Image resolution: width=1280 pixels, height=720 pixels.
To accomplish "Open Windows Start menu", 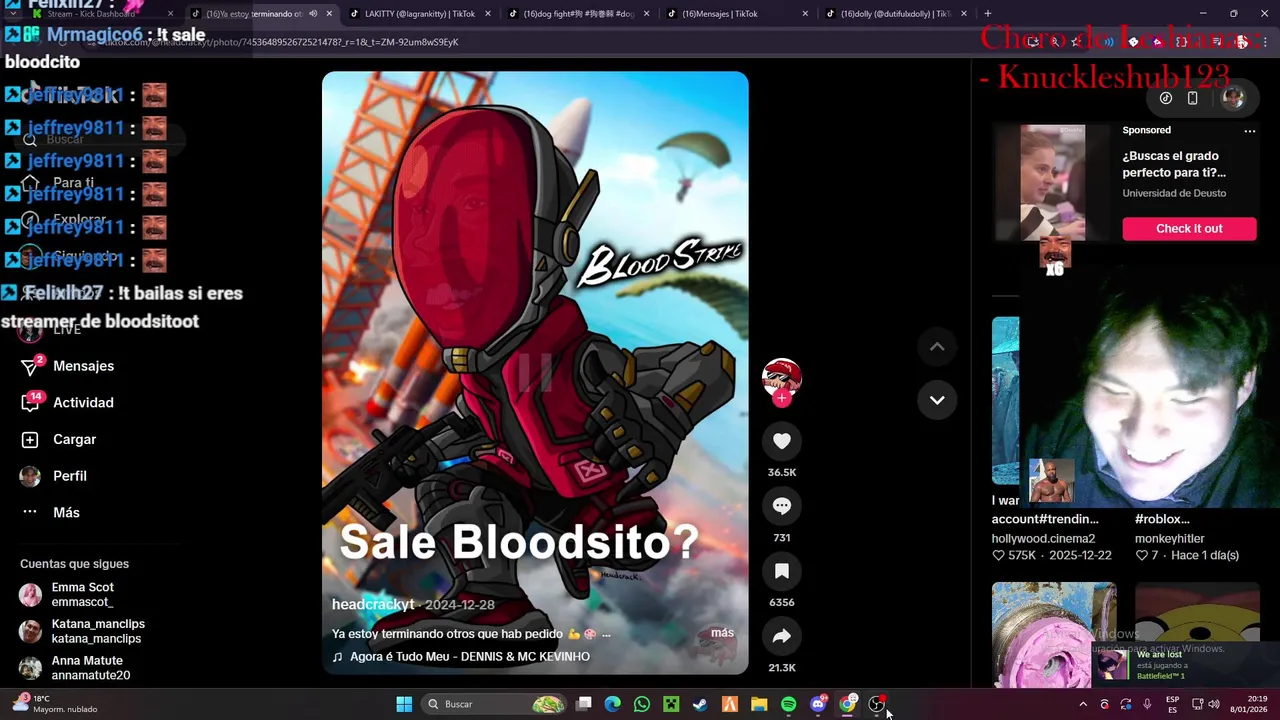I will click(x=404, y=704).
